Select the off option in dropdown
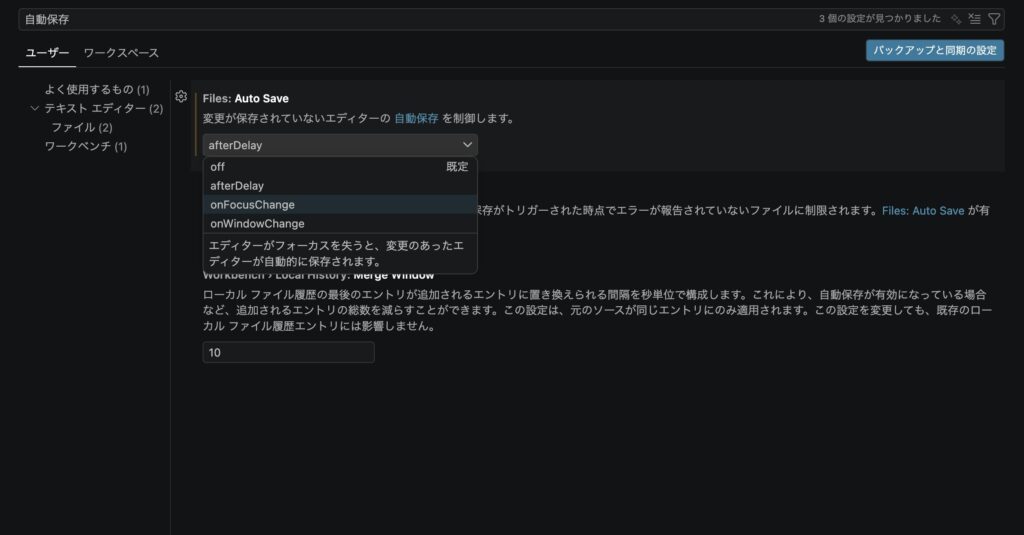This screenshot has height=535, width=1024. click(x=218, y=167)
